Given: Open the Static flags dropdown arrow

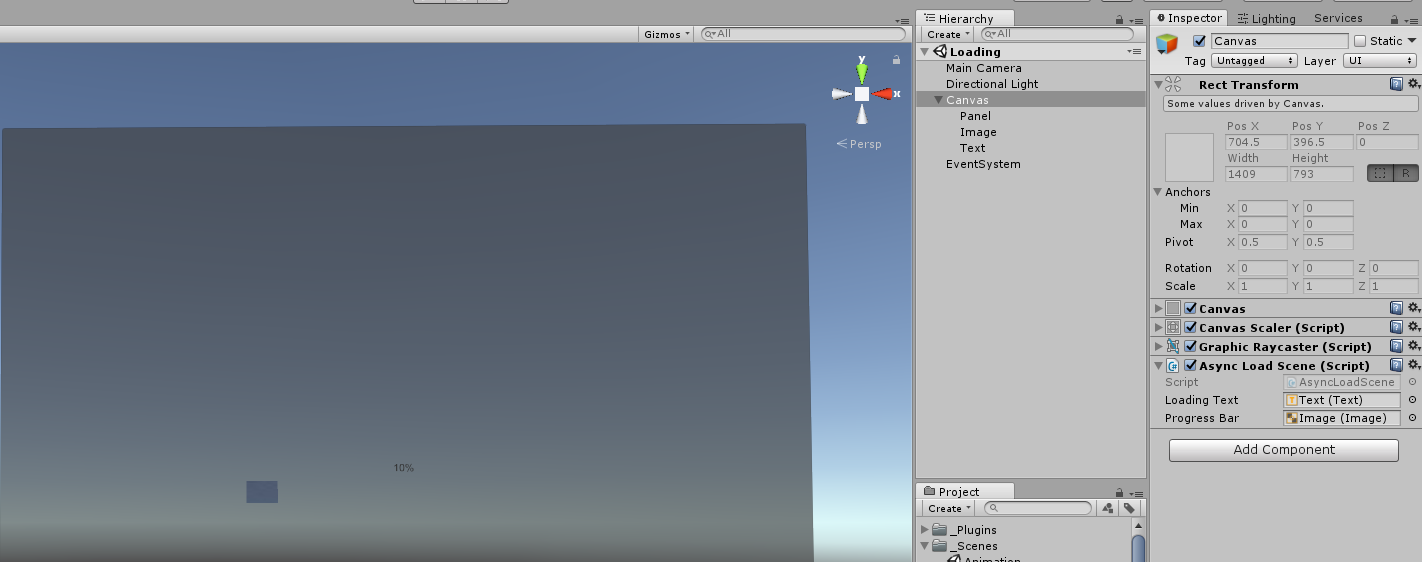Looking at the screenshot, I should [1413, 41].
